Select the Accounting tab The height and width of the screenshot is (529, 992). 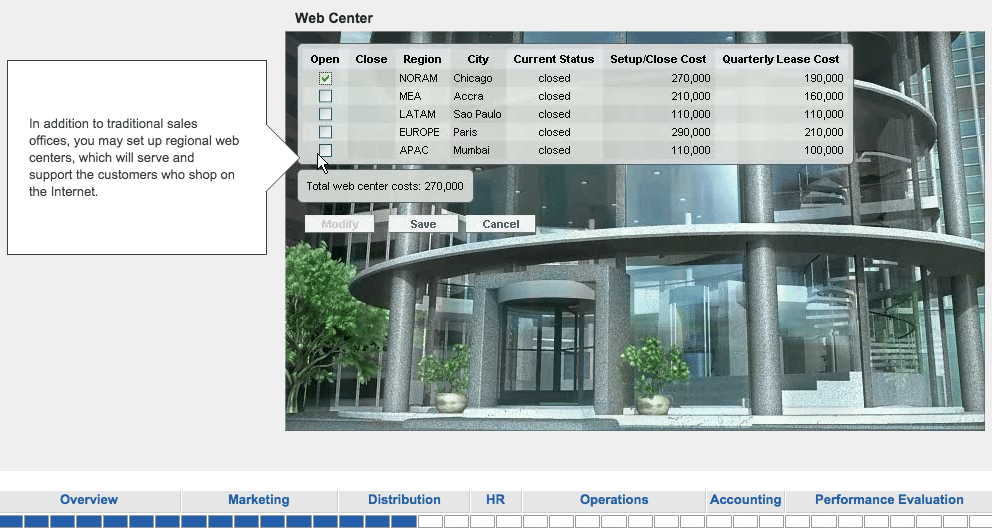click(745, 500)
